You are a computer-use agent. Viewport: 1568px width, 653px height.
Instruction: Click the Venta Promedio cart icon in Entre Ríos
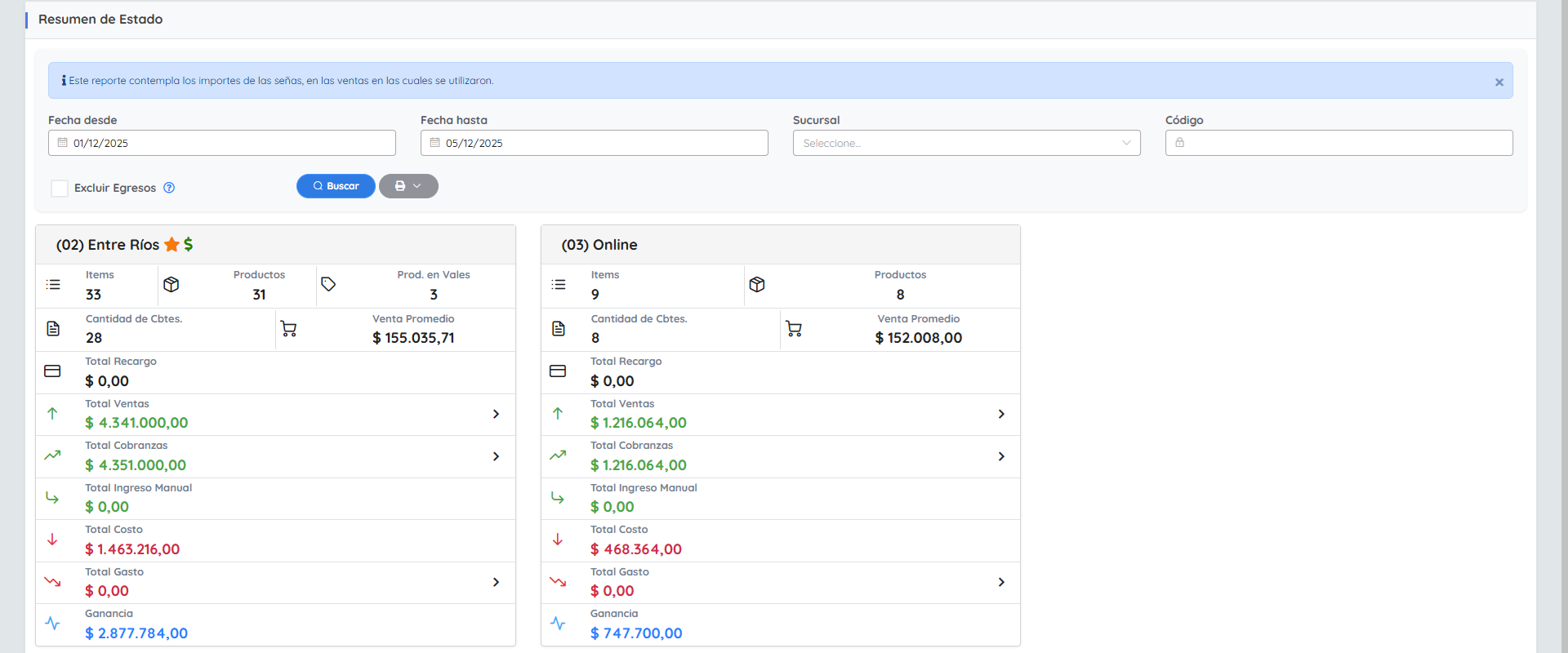[288, 329]
